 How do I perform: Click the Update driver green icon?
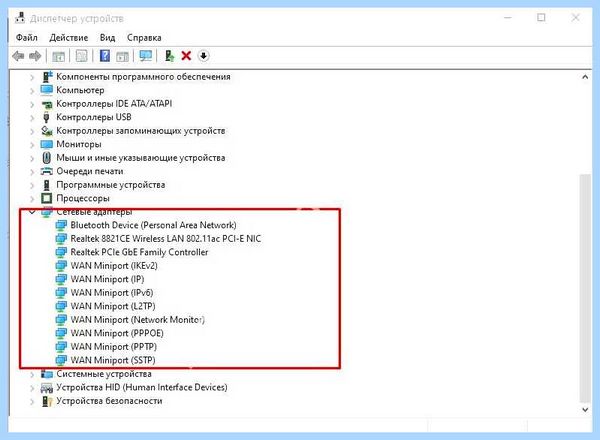(x=170, y=56)
